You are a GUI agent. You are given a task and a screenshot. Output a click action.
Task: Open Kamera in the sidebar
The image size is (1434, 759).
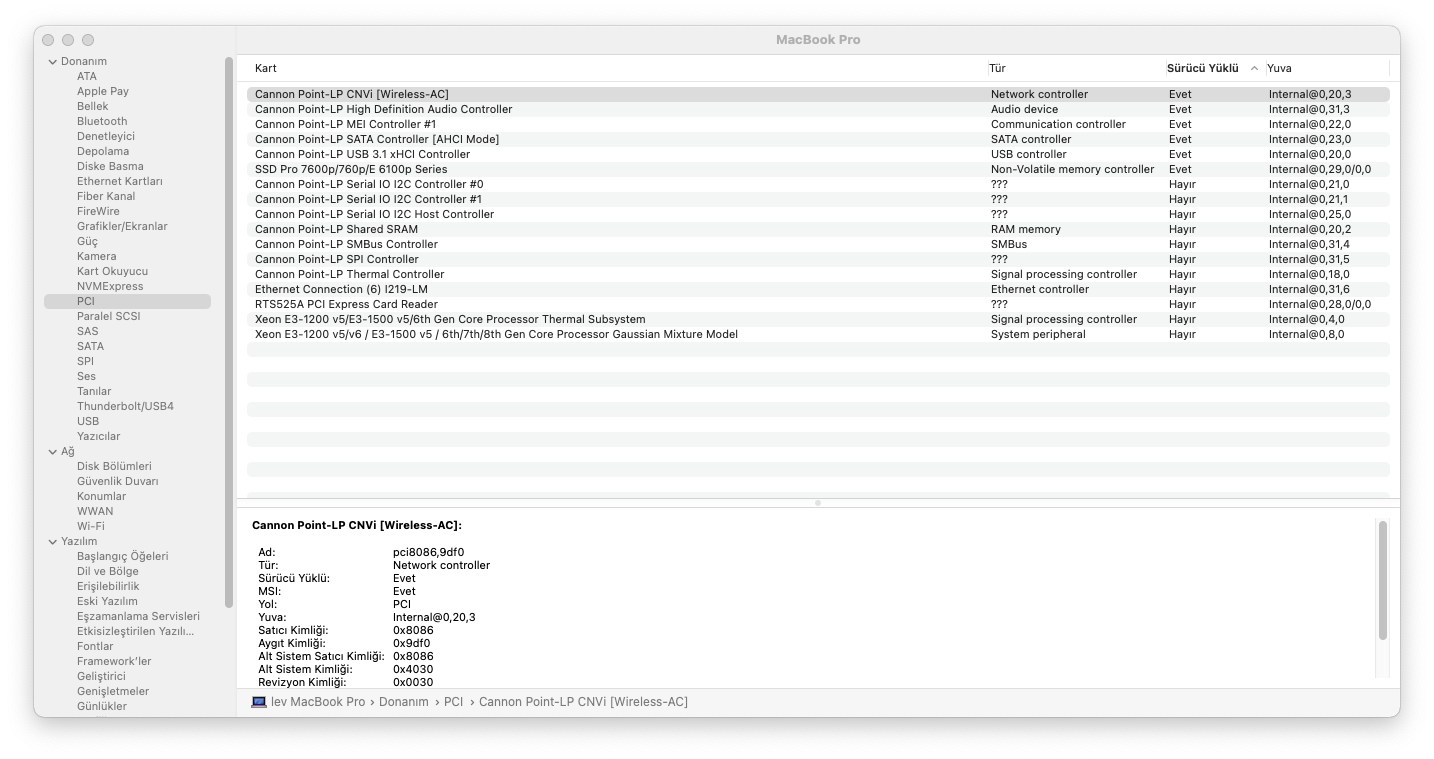(97, 256)
